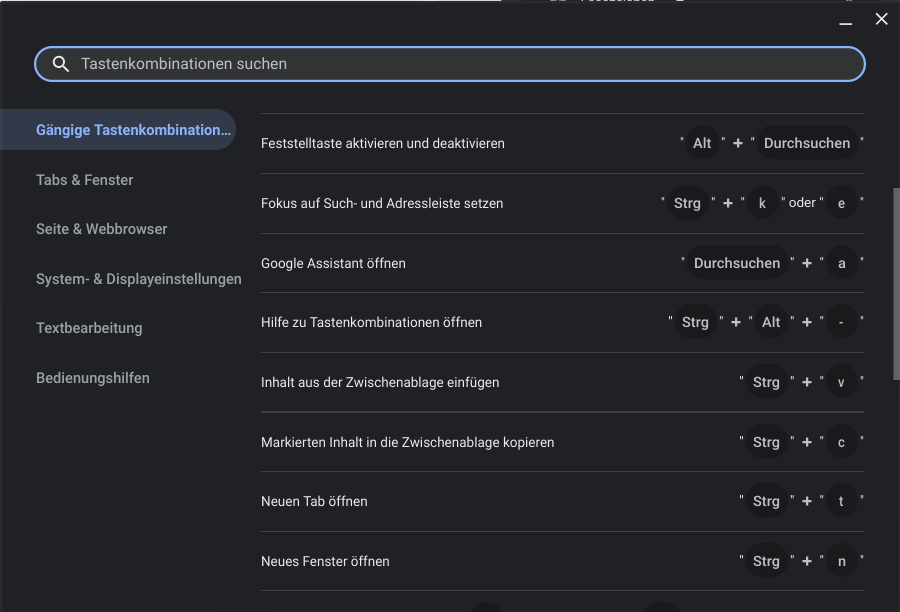Minimize the shortcuts window
The width and height of the screenshot is (900, 612).
point(846,20)
